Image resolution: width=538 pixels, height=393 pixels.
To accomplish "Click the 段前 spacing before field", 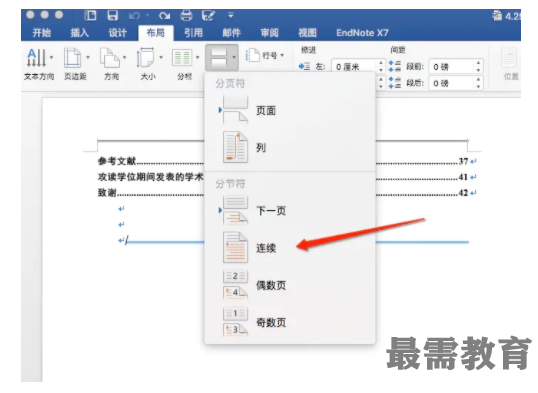I will tap(452, 67).
